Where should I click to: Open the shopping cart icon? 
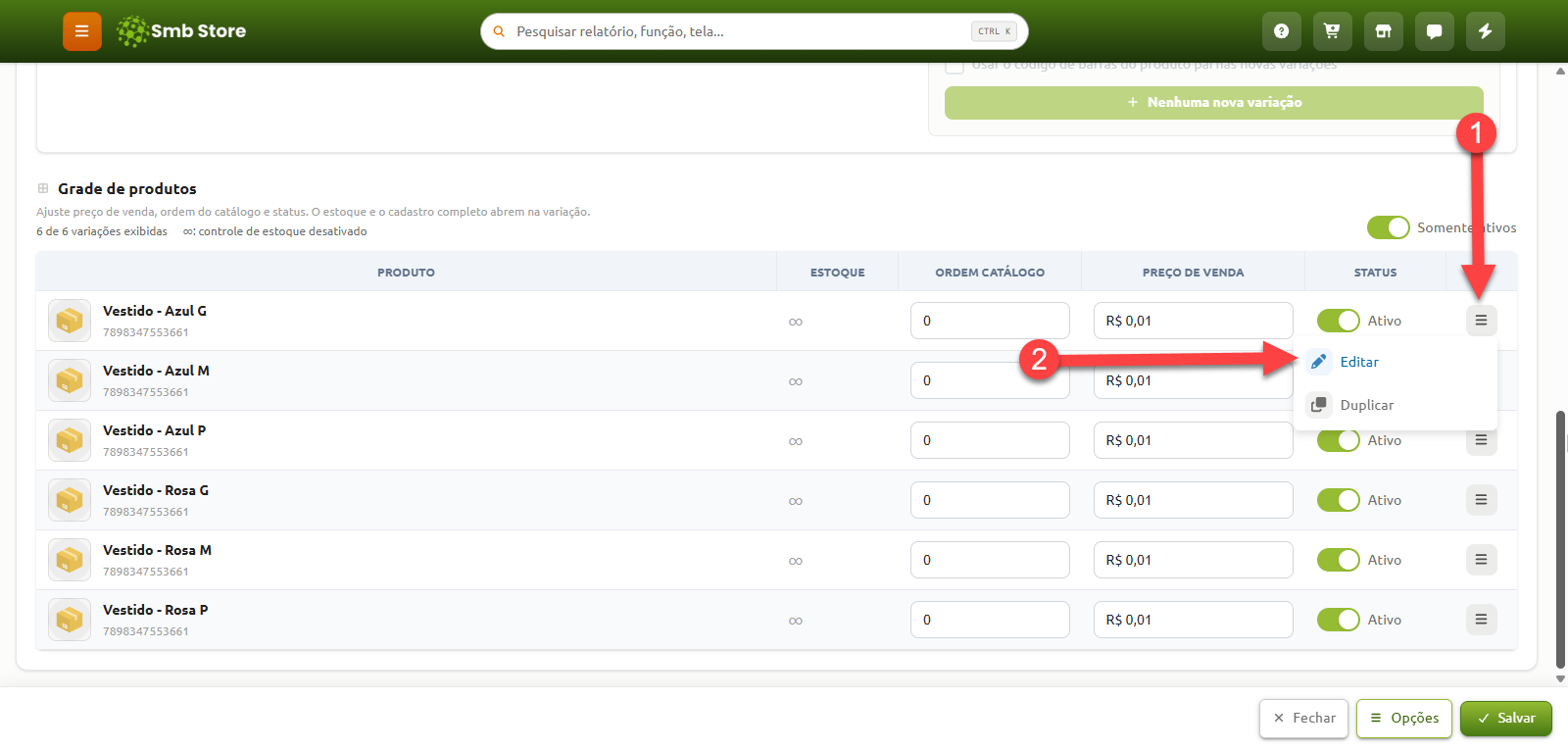coord(1332,31)
